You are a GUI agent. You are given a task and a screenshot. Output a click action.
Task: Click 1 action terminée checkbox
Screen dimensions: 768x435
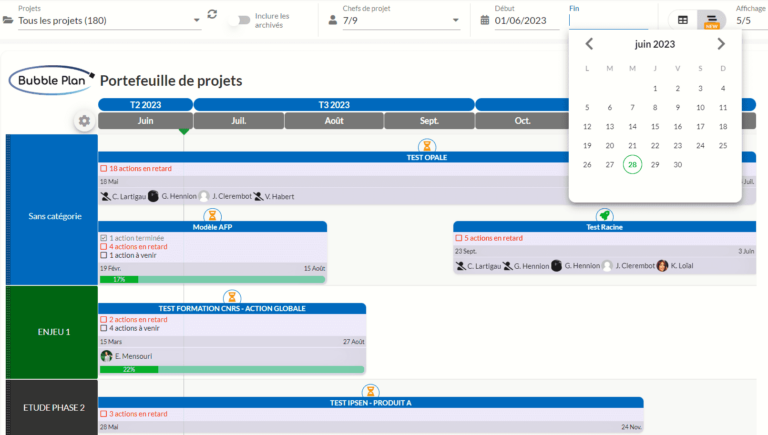coord(104,238)
